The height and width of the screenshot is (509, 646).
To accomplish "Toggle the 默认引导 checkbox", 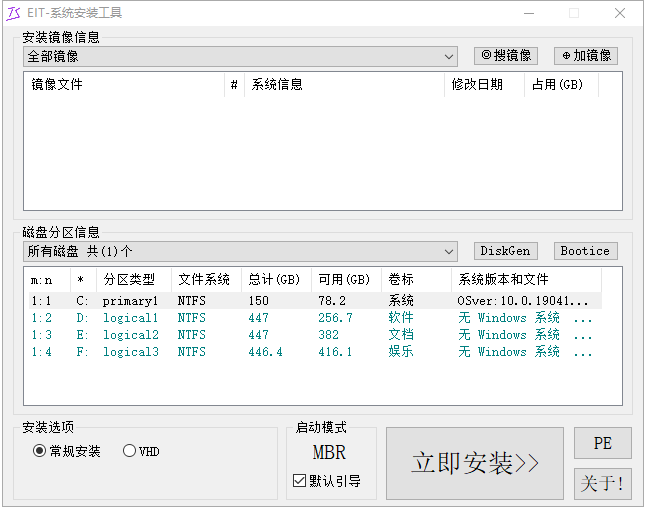I will tap(327, 481).
